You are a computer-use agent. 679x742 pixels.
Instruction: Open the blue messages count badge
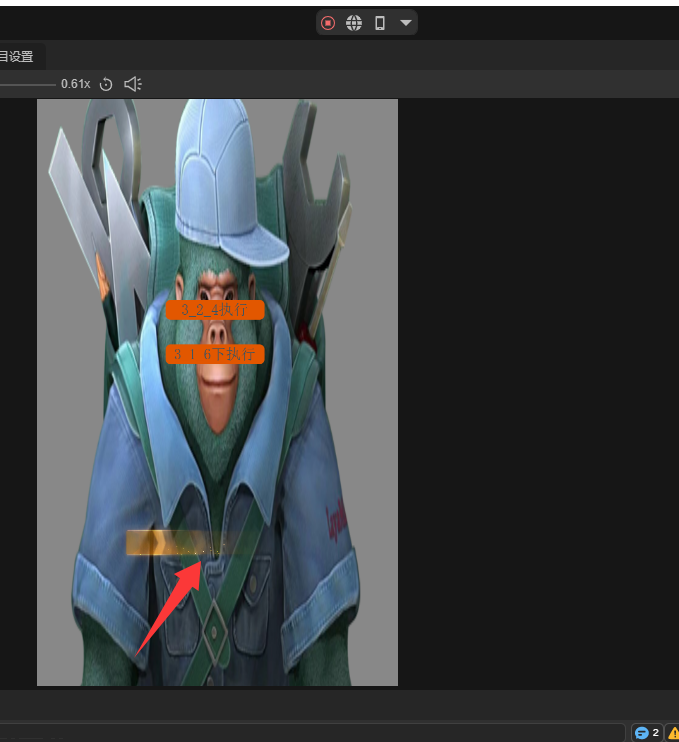coord(647,733)
